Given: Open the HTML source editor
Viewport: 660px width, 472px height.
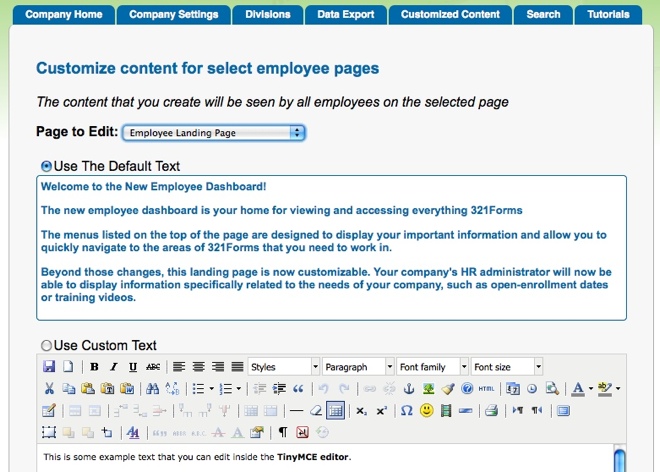Looking at the screenshot, I should coord(486,388).
